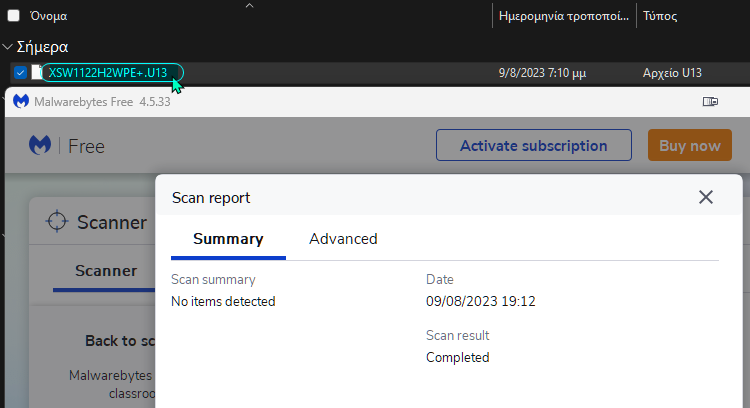This screenshot has width=750, height=408.
Task: Collapse the Σήμερα group
Action: [7, 47]
